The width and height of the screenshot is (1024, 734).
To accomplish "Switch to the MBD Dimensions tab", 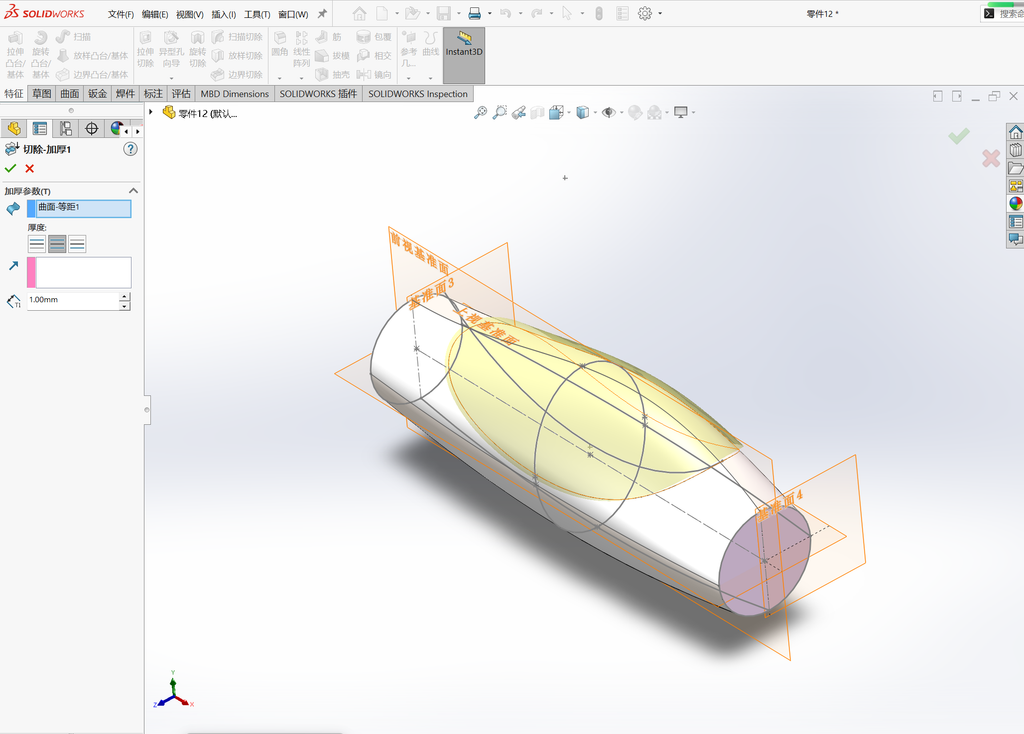I will point(234,93).
